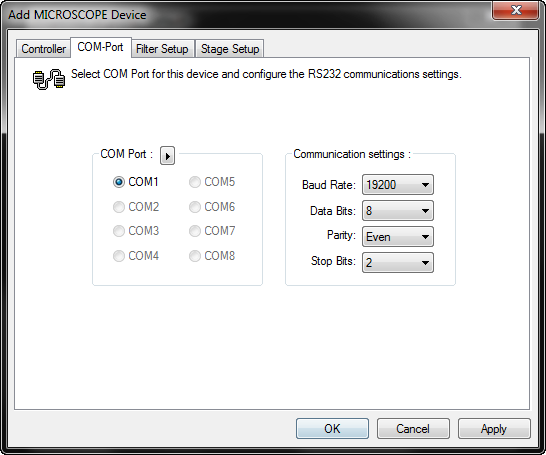Click the Apply button
The width and height of the screenshot is (546, 455).
pos(494,429)
